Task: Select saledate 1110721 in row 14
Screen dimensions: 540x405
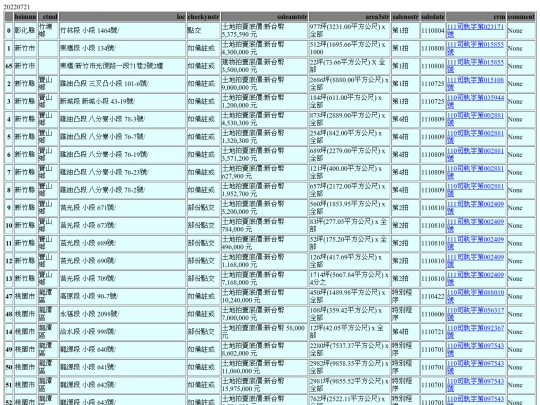Action: [433, 332]
